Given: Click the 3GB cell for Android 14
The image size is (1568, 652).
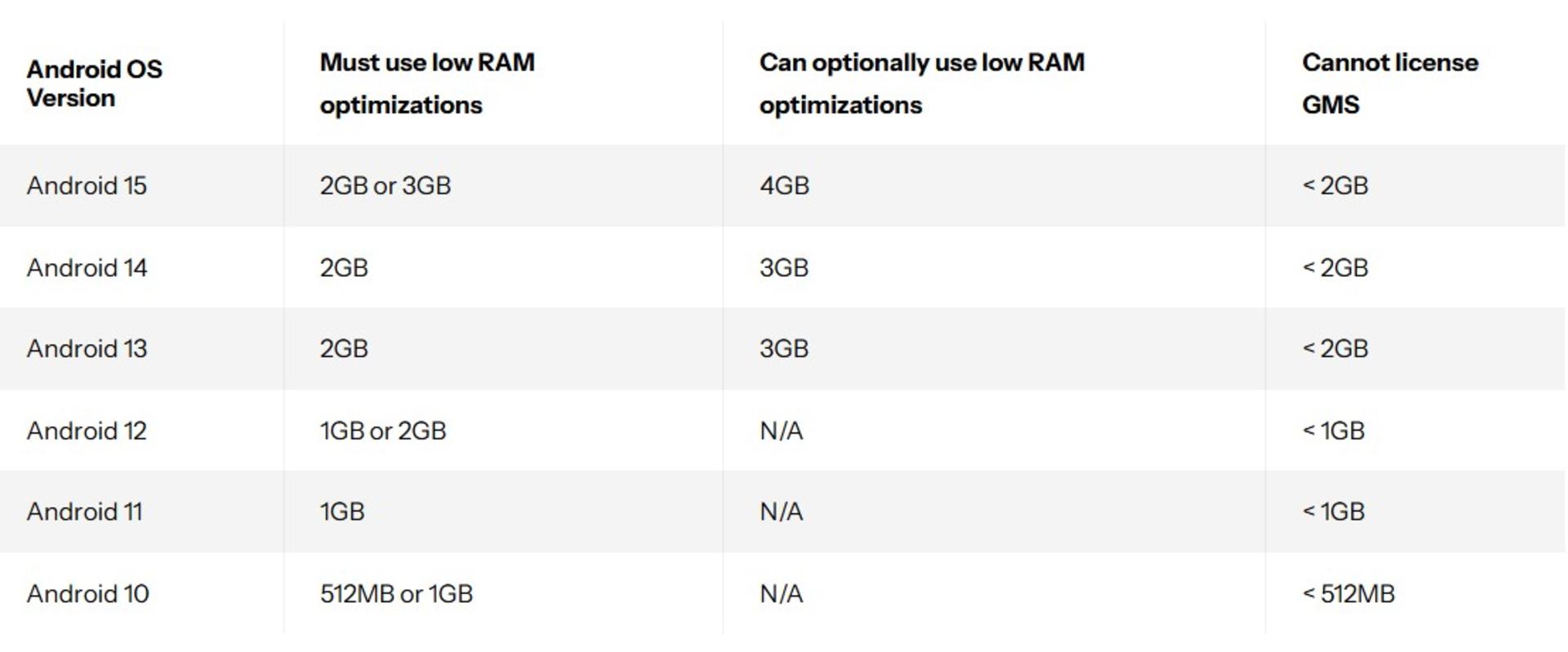Looking at the screenshot, I should click(x=784, y=267).
